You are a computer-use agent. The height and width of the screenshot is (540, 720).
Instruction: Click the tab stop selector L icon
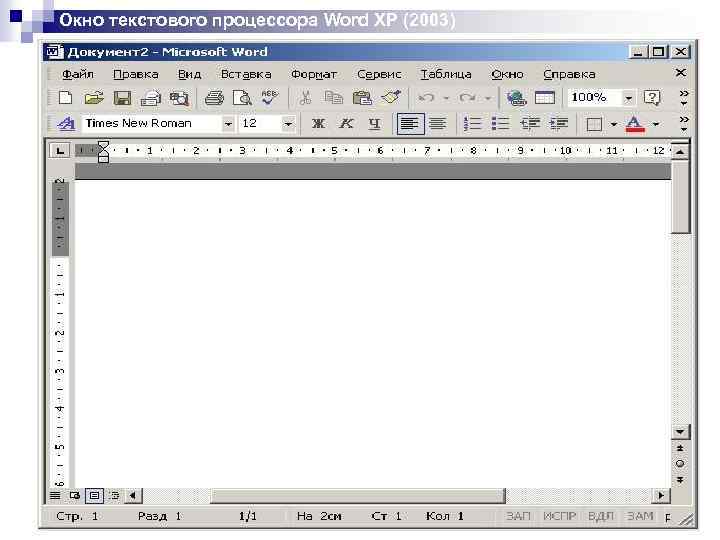pos(60,151)
